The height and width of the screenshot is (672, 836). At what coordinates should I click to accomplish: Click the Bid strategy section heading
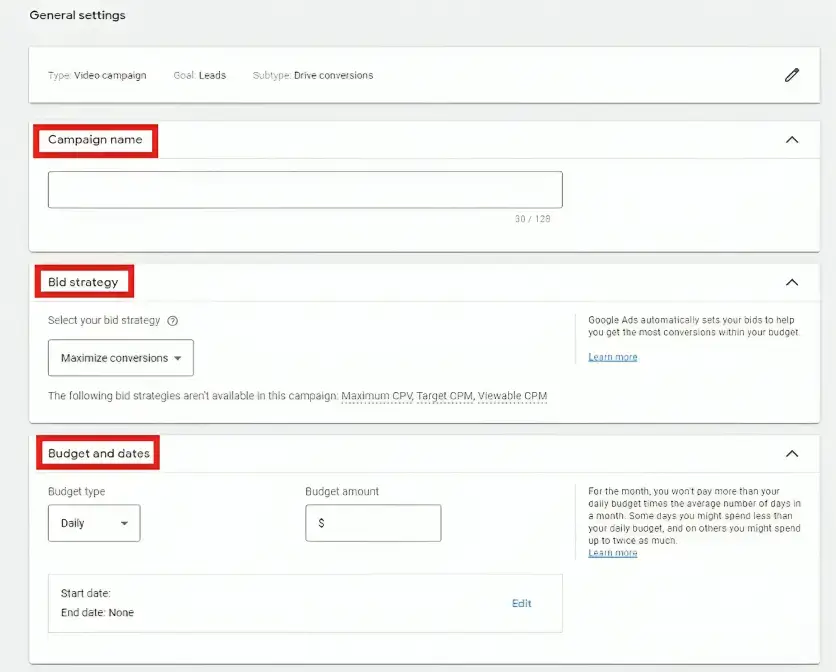click(x=83, y=282)
